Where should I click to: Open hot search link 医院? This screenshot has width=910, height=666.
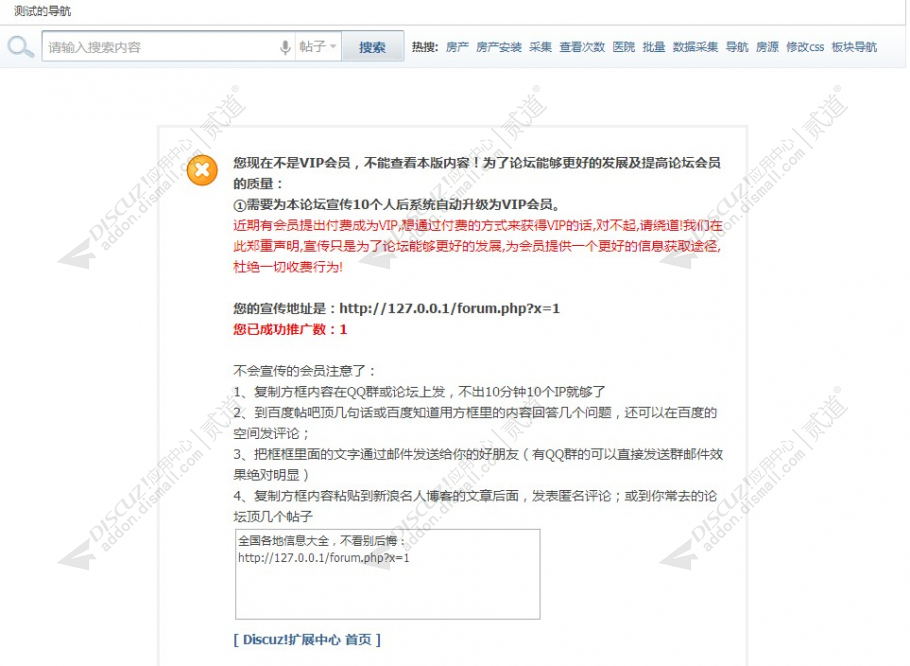click(x=624, y=47)
